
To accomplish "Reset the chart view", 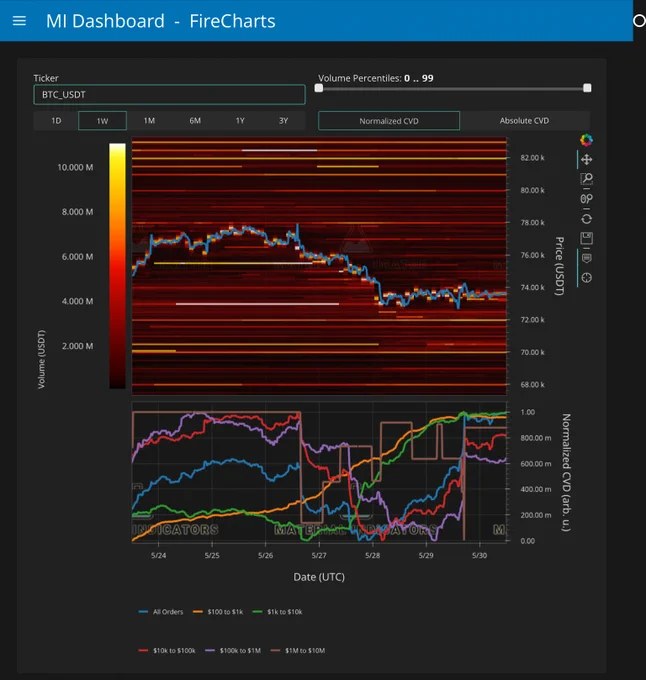I will 586,219.
